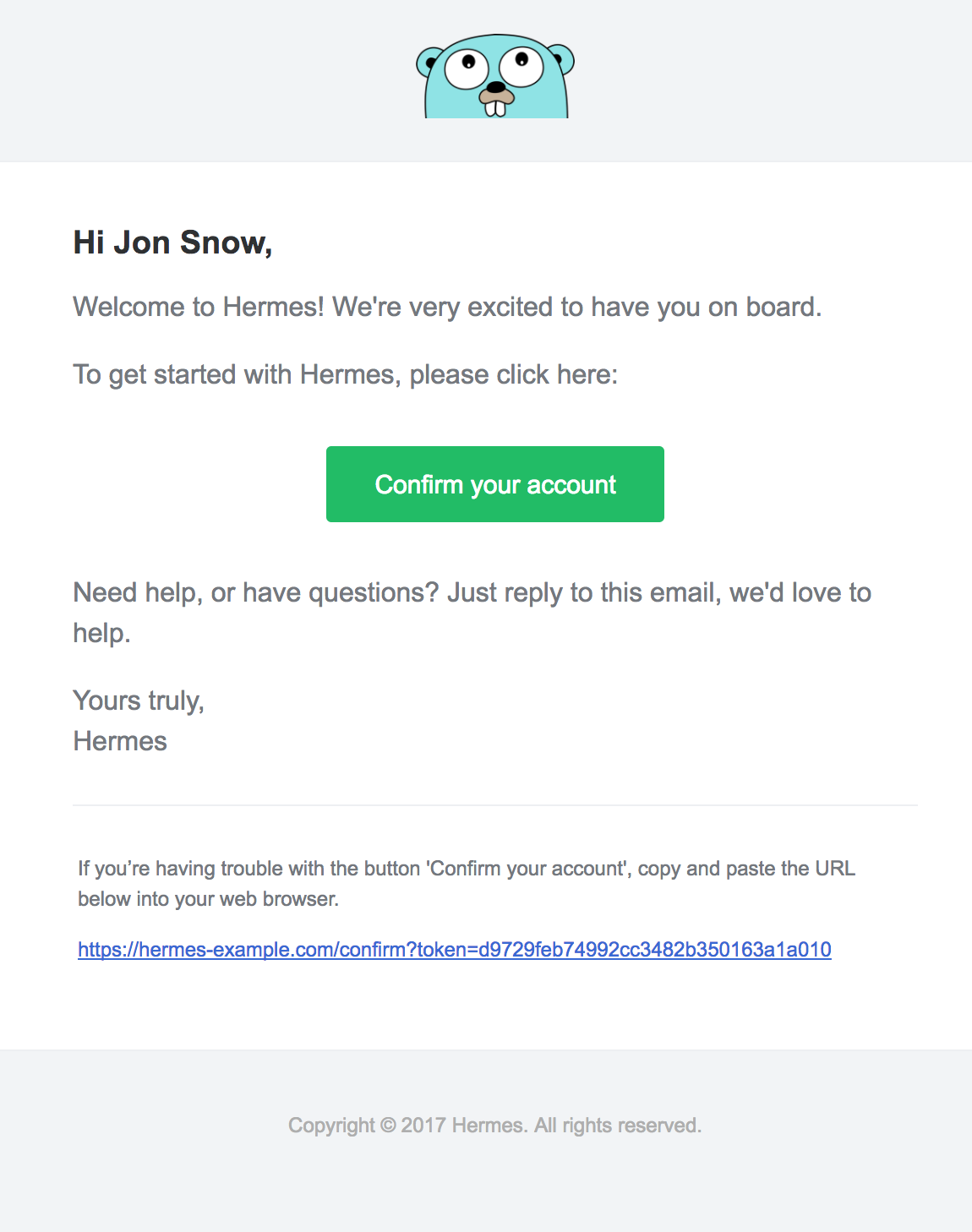Click the gopher's left ear
The width and height of the screenshot is (972, 1232).
coord(427,63)
